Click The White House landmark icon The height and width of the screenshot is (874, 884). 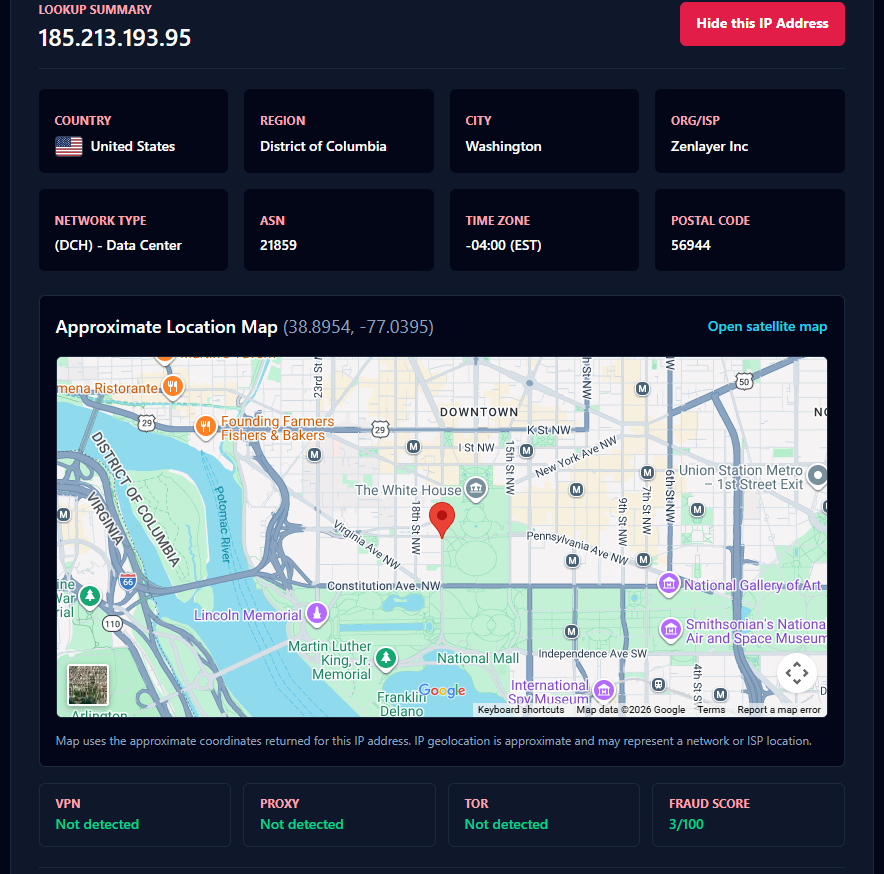(476, 488)
